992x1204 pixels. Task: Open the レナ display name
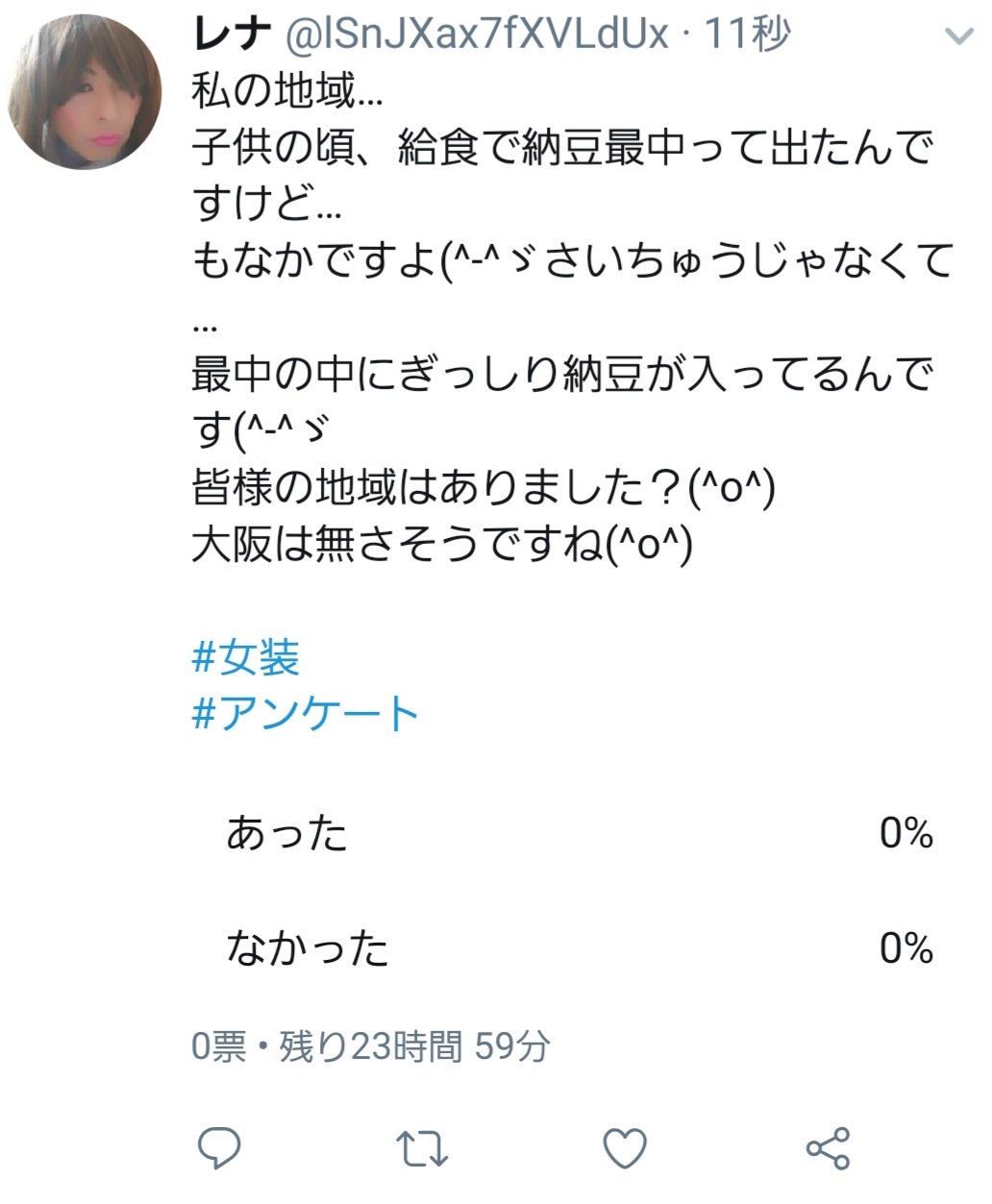[x=232, y=34]
